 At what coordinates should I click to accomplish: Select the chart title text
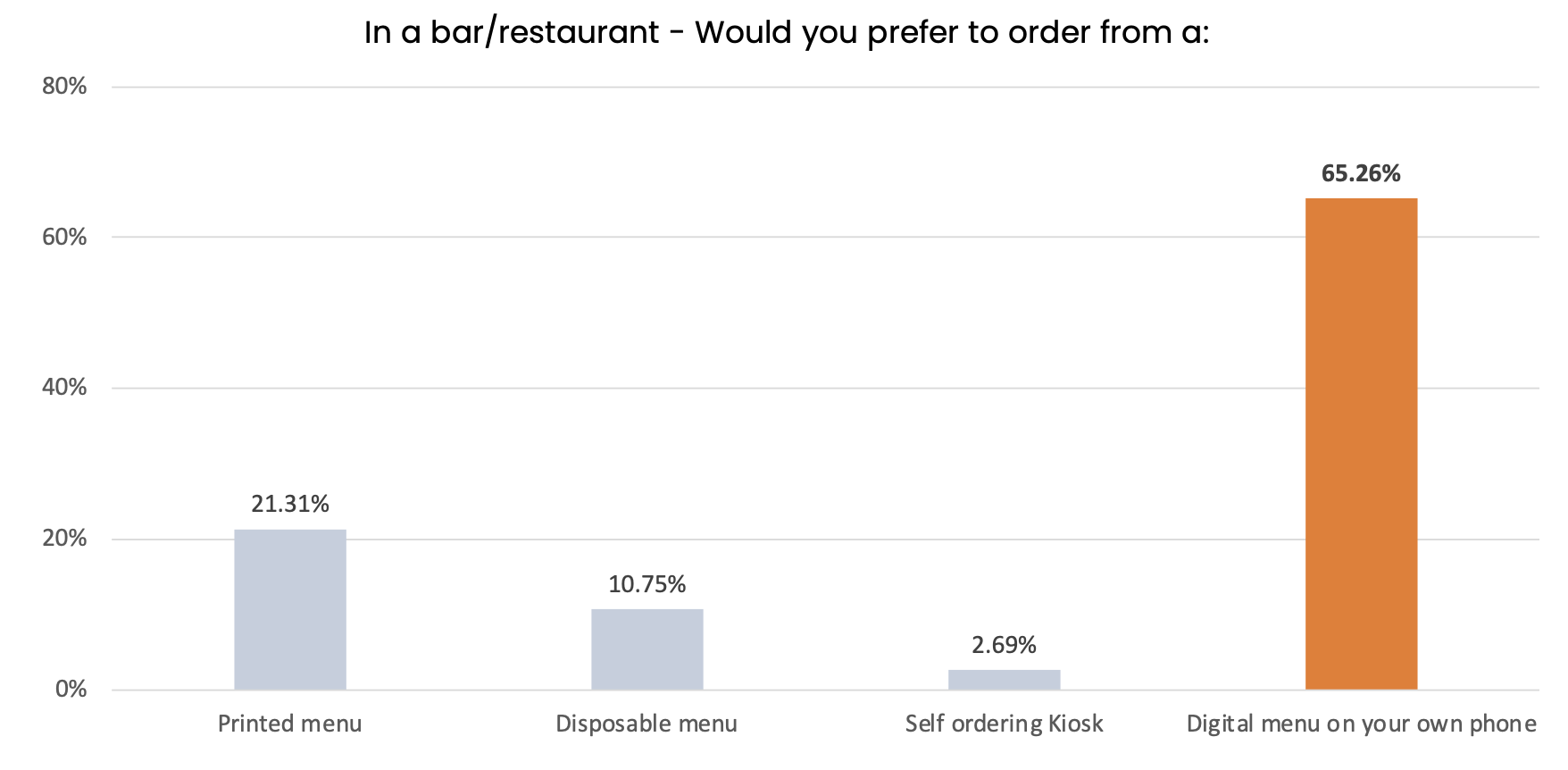[x=787, y=33]
